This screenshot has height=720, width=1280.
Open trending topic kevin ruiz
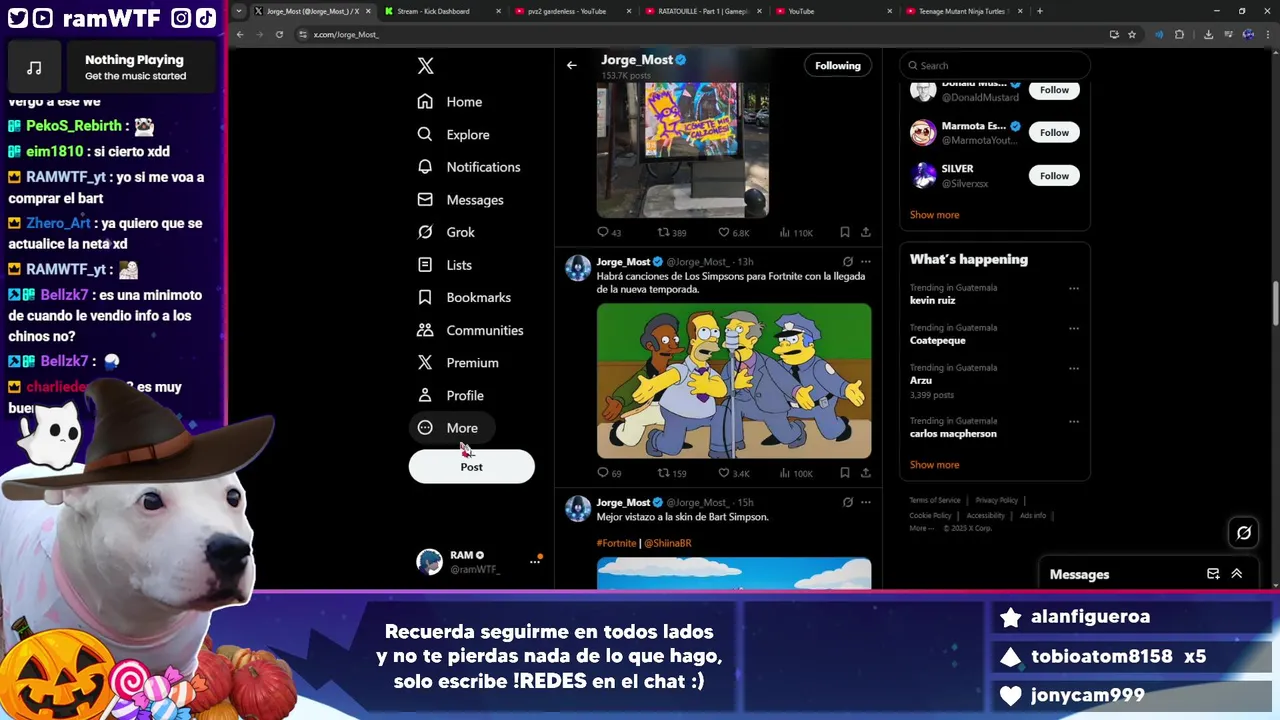click(932, 300)
